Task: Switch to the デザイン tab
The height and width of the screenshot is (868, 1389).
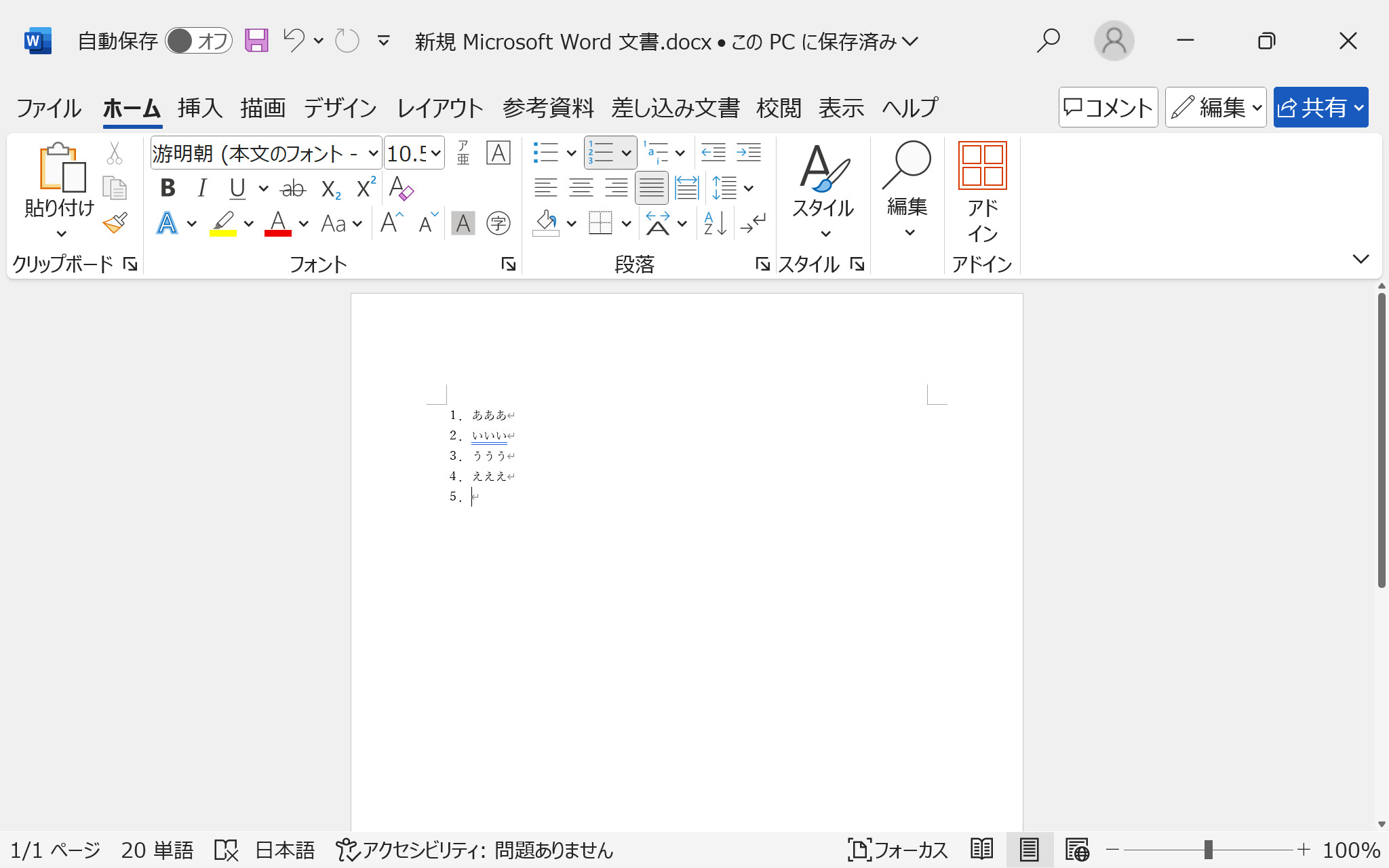Action: click(x=340, y=108)
